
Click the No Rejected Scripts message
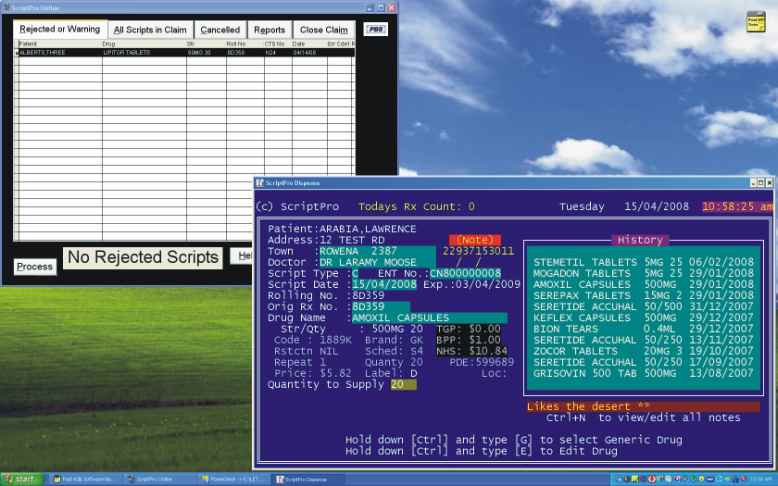143,257
